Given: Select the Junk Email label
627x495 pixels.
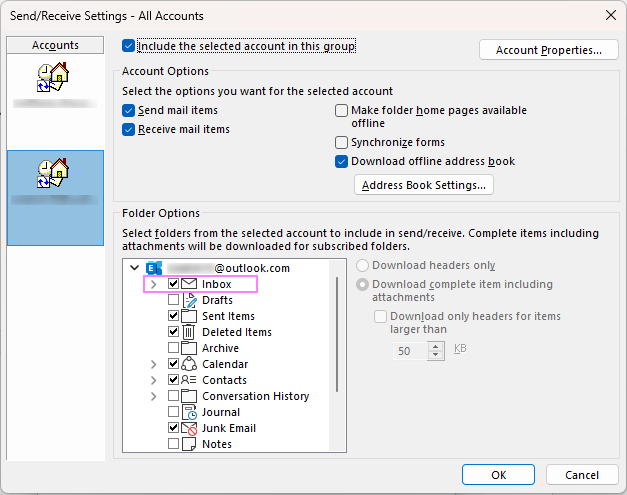Looking at the screenshot, I should 229,428.
